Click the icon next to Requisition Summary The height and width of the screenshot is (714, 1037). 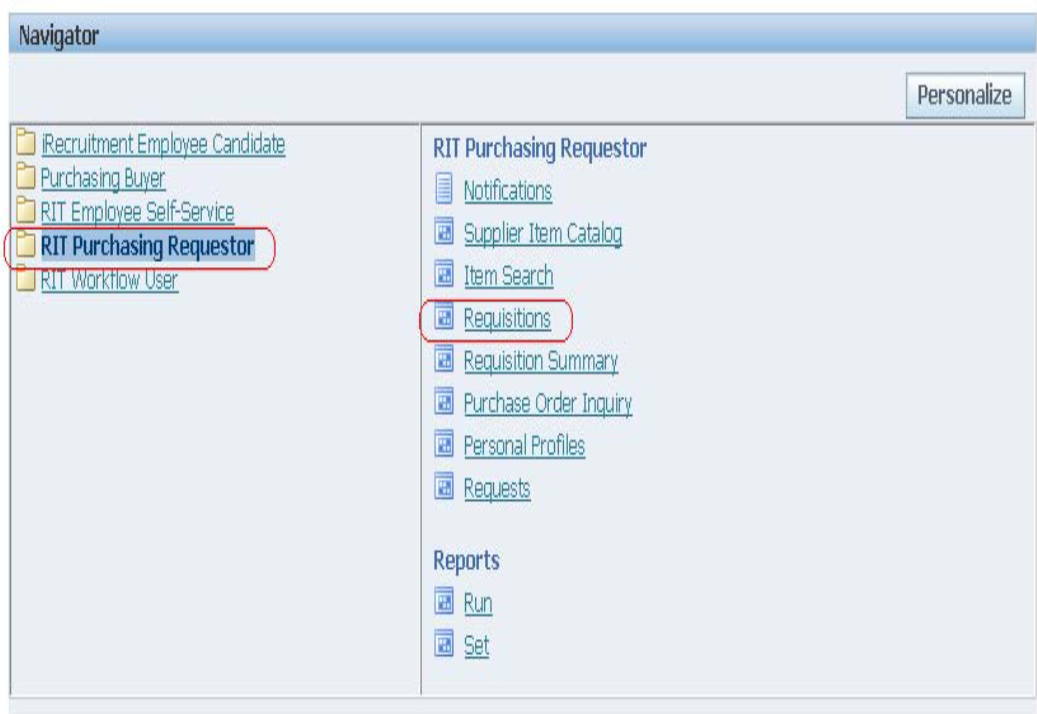(x=444, y=361)
